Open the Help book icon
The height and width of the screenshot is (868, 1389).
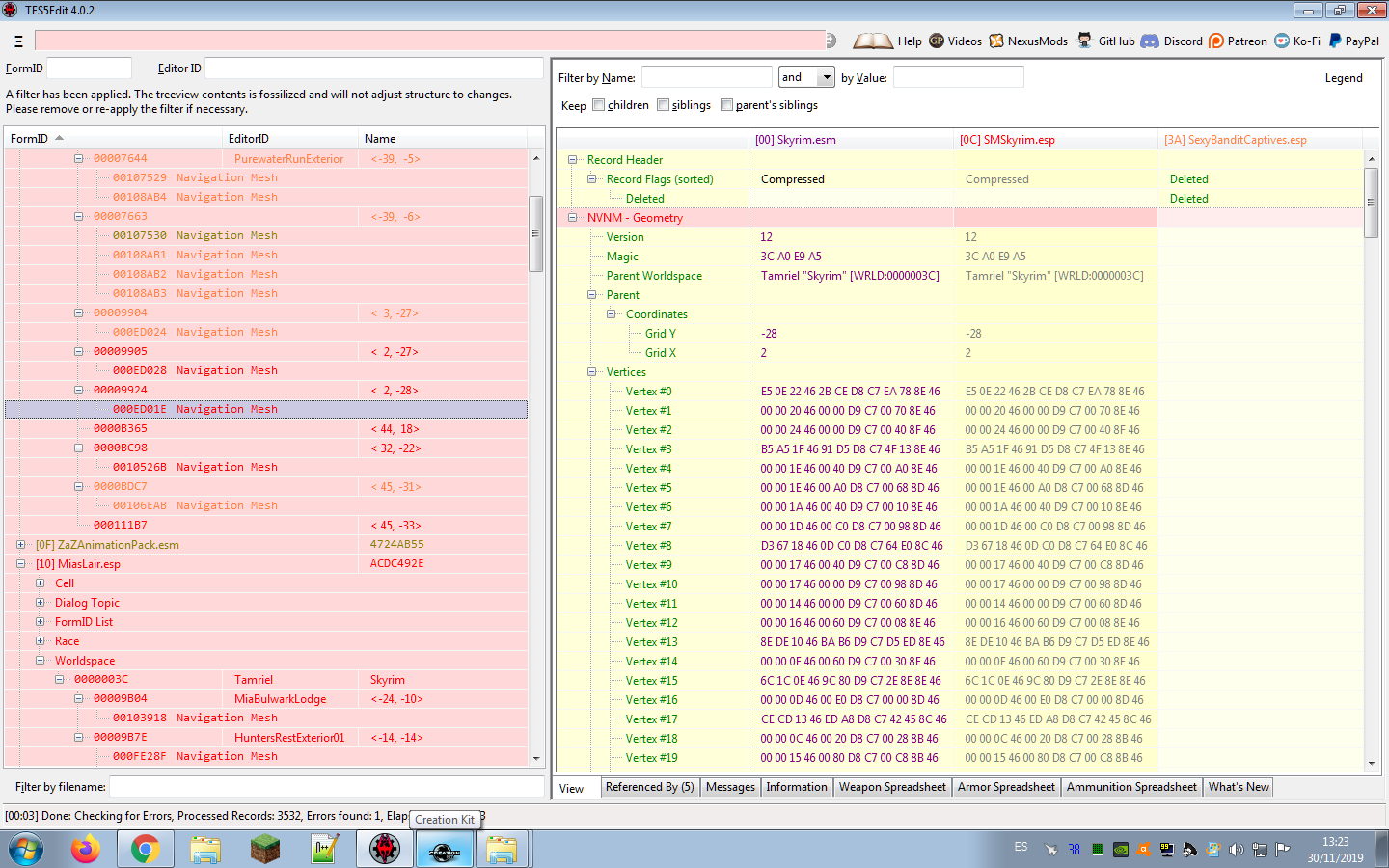(873, 41)
